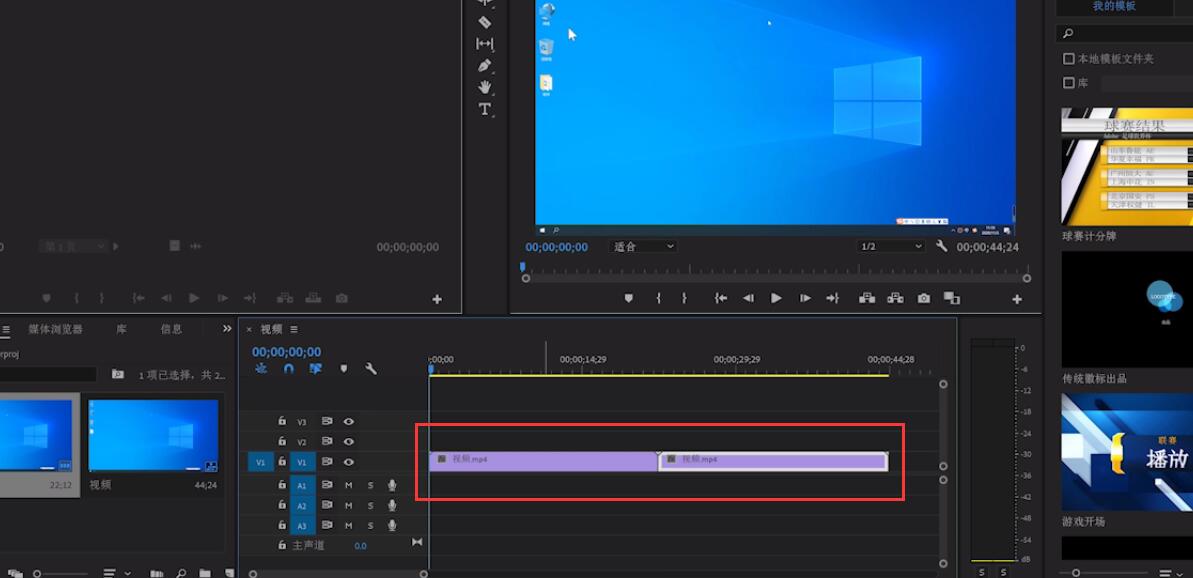The image size is (1193, 578).
Task: Toggle nest-or-individual-clips insert mode in timeline
Action: tap(261, 368)
